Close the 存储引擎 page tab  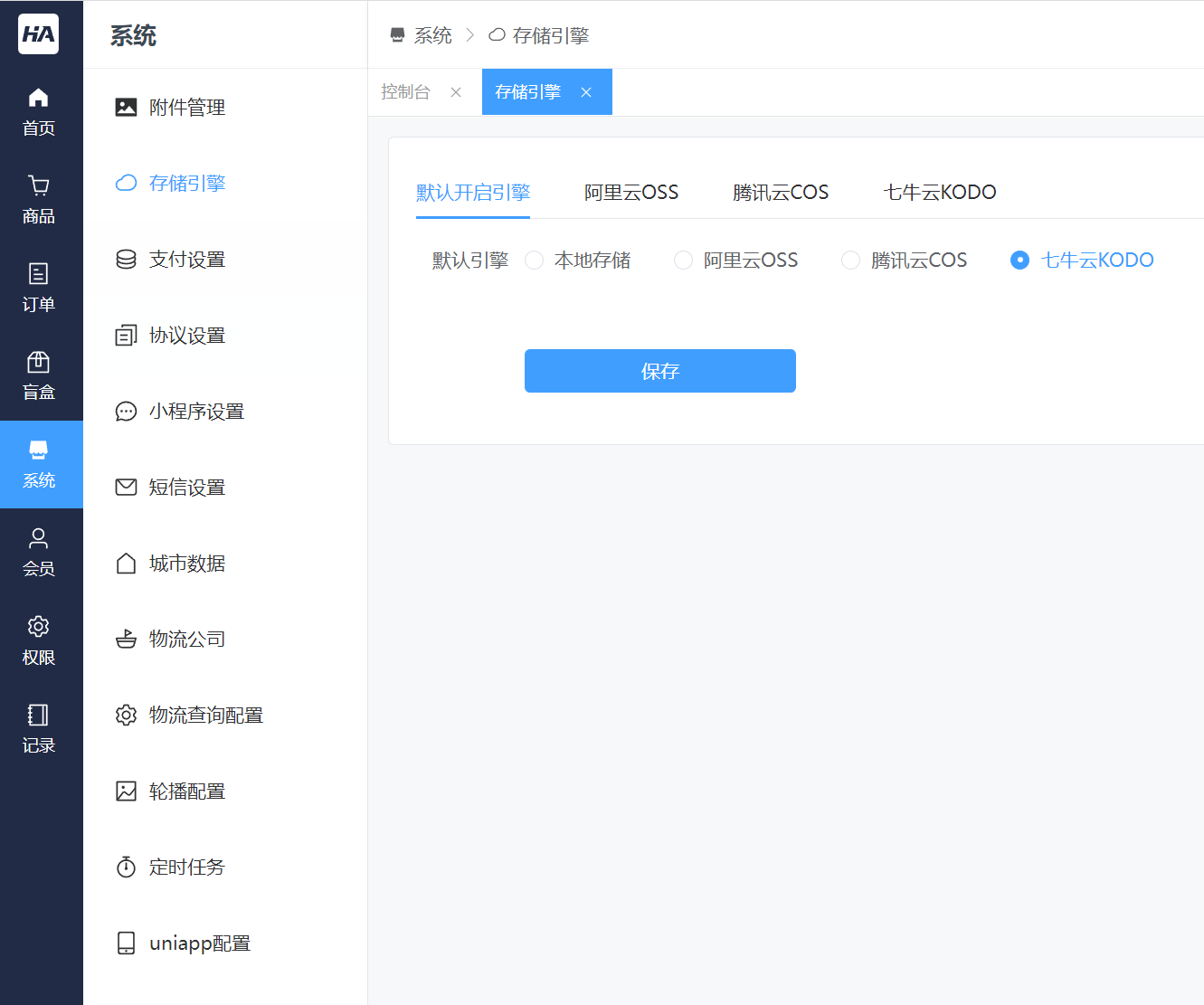[586, 92]
